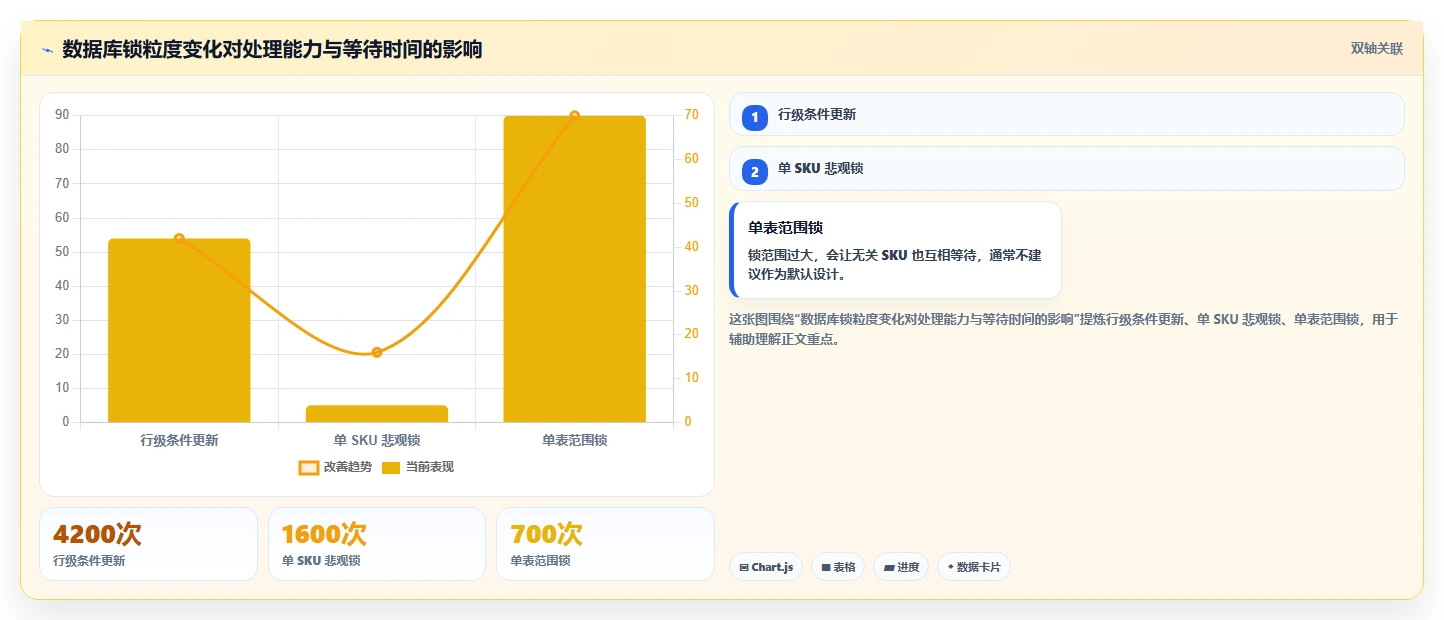Screen dimensions: 1444x620
Task: Click the icon inside the 表格 tag
Action: [826, 568]
